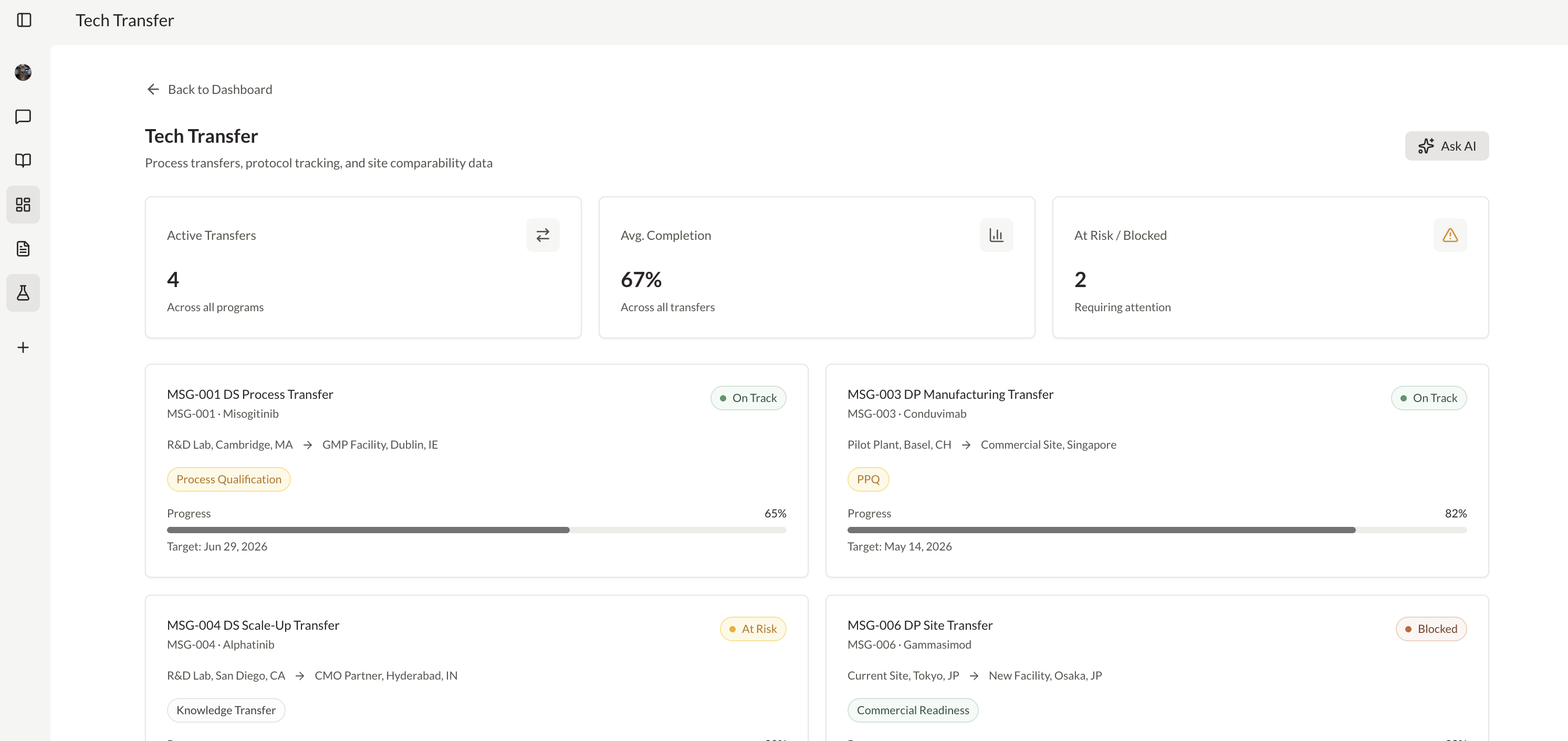Screen dimensions: 1568x741
Task: Click the At Risk status badge
Action: (753, 629)
